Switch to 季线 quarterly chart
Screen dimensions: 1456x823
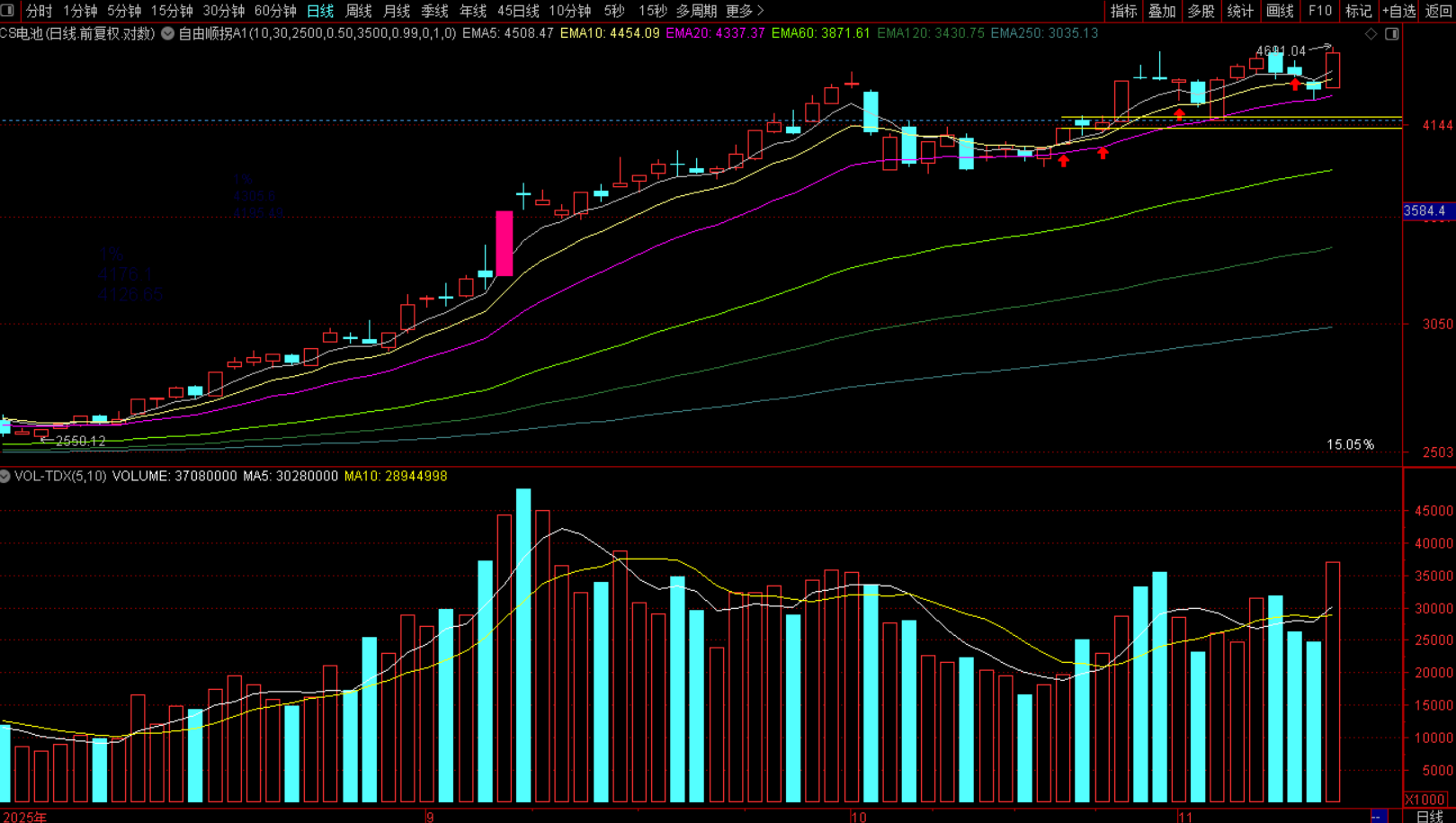pyautogui.click(x=434, y=11)
